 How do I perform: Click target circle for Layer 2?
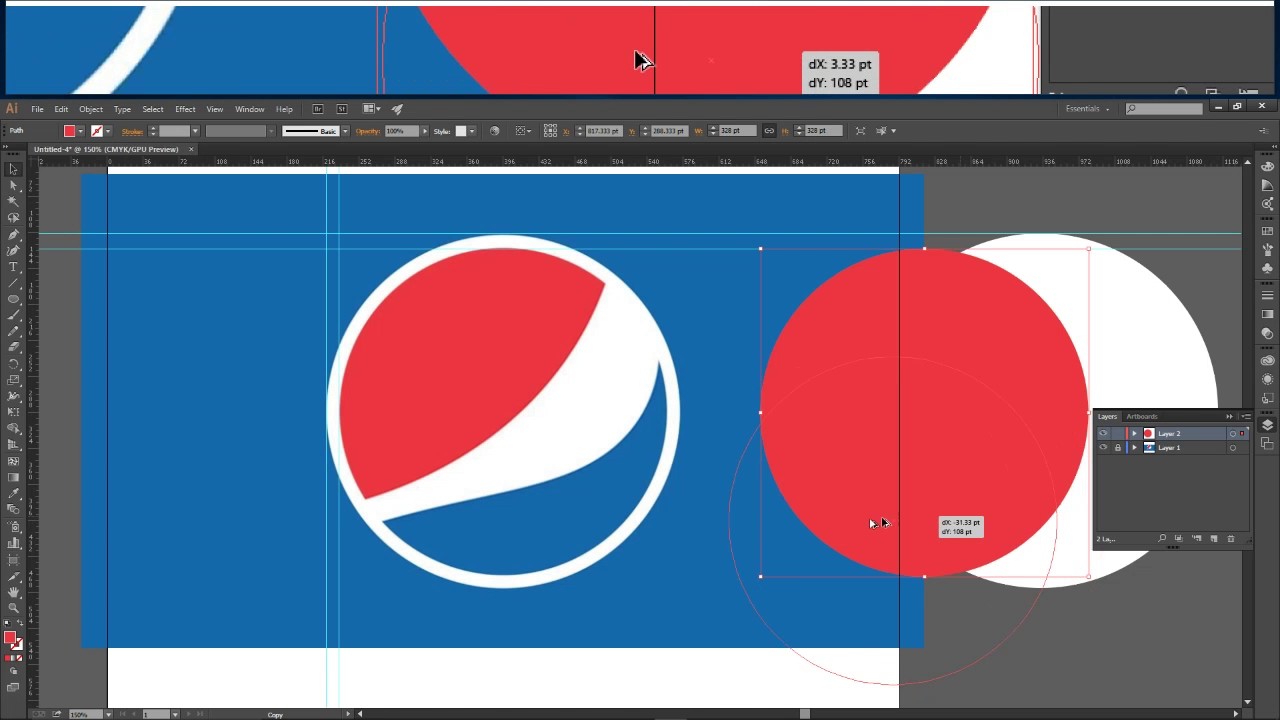1232,434
